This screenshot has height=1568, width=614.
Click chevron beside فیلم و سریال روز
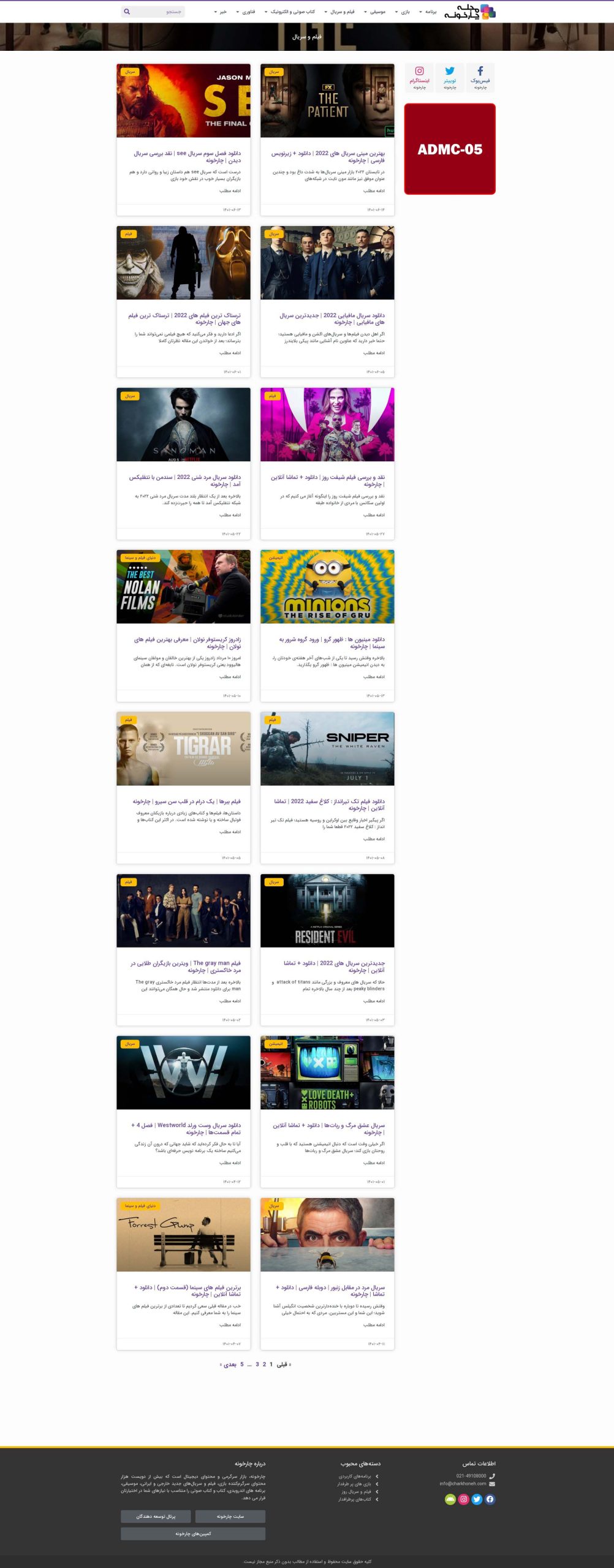point(377,1492)
